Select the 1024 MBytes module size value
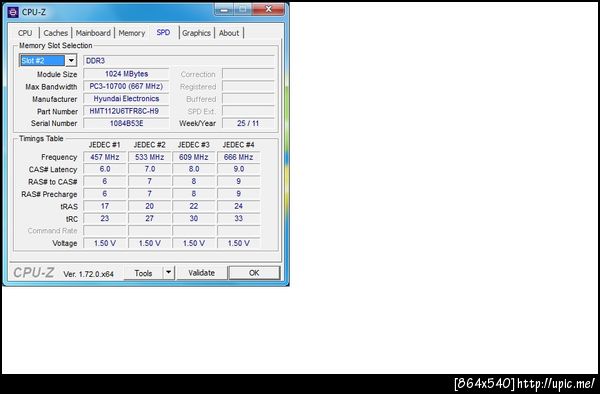Image resolution: width=600 pixels, height=394 pixels. (126, 74)
